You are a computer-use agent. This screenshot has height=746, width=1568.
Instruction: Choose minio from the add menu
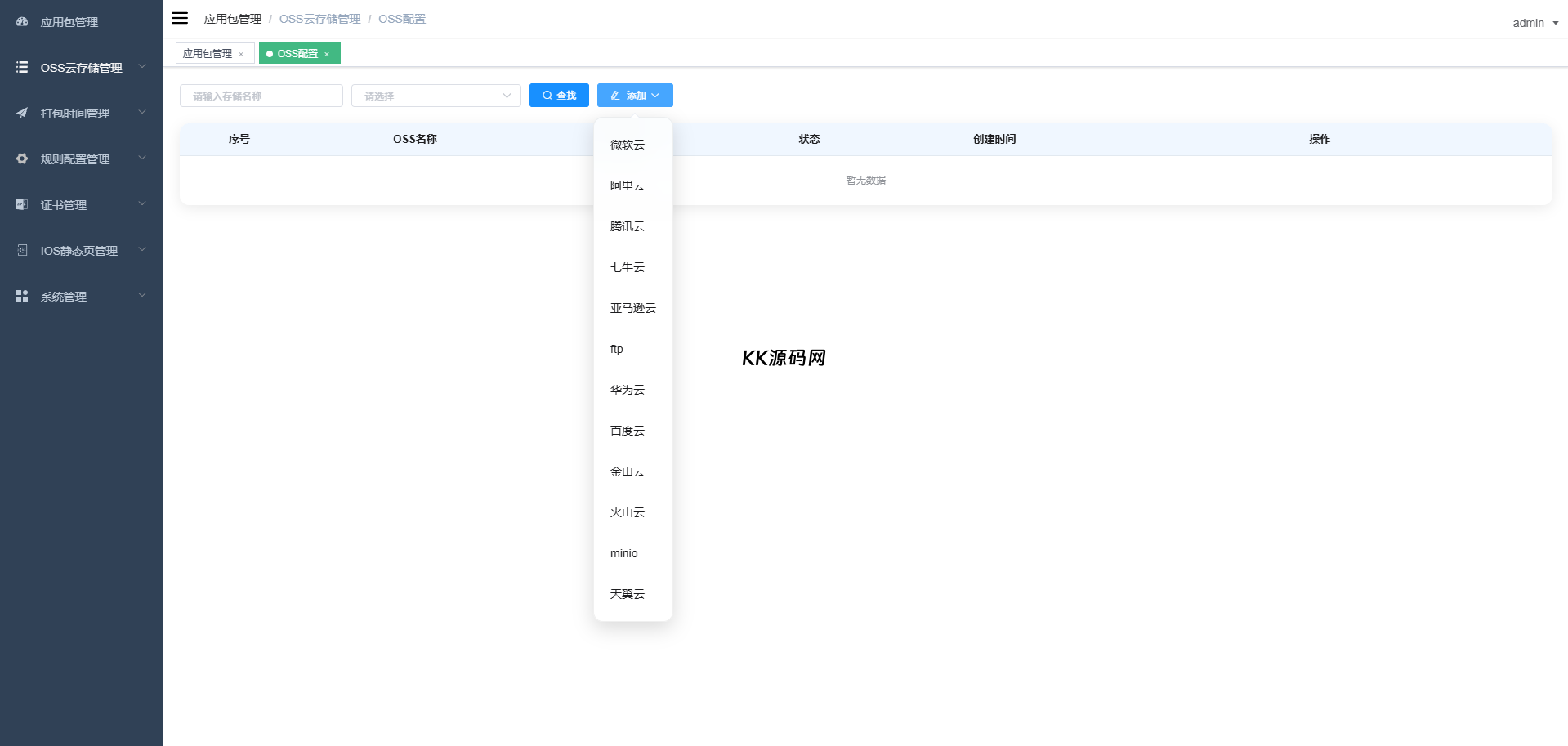[624, 553]
